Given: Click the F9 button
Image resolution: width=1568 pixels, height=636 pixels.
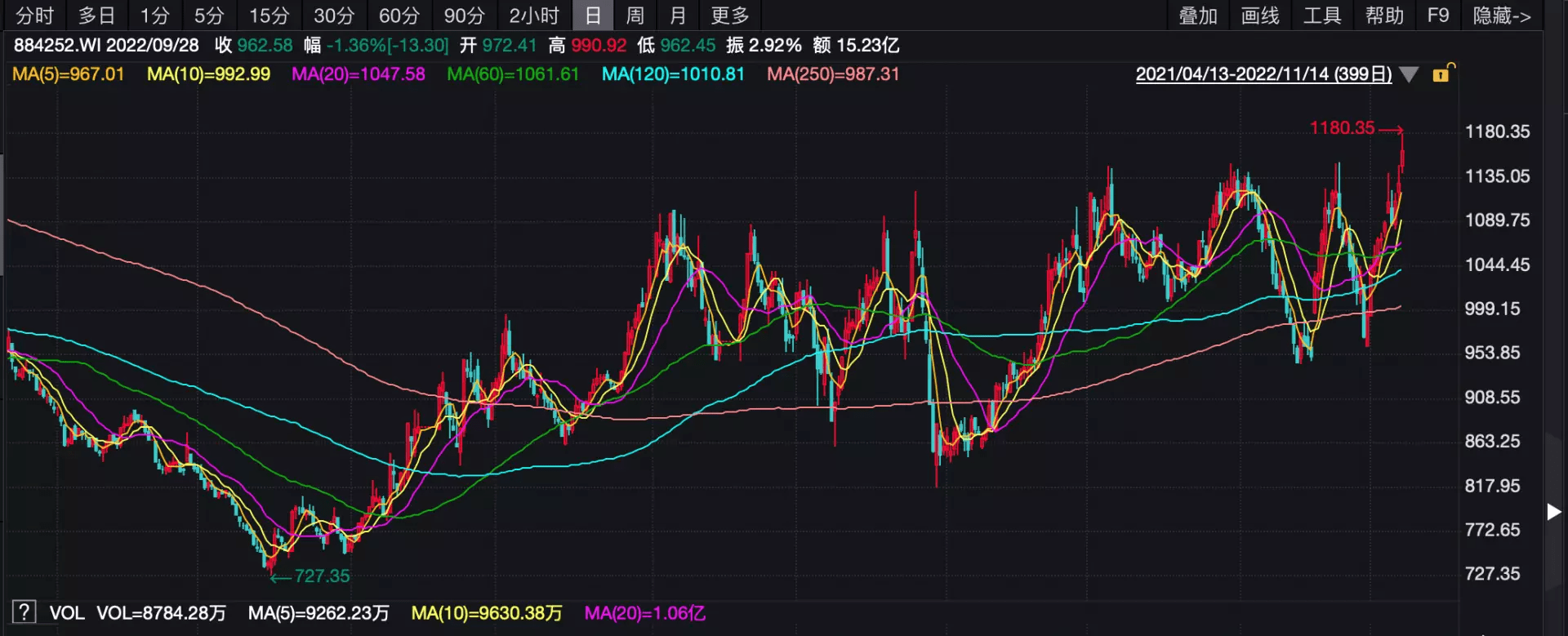Looking at the screenshot, I should (x=1438, y=16).
